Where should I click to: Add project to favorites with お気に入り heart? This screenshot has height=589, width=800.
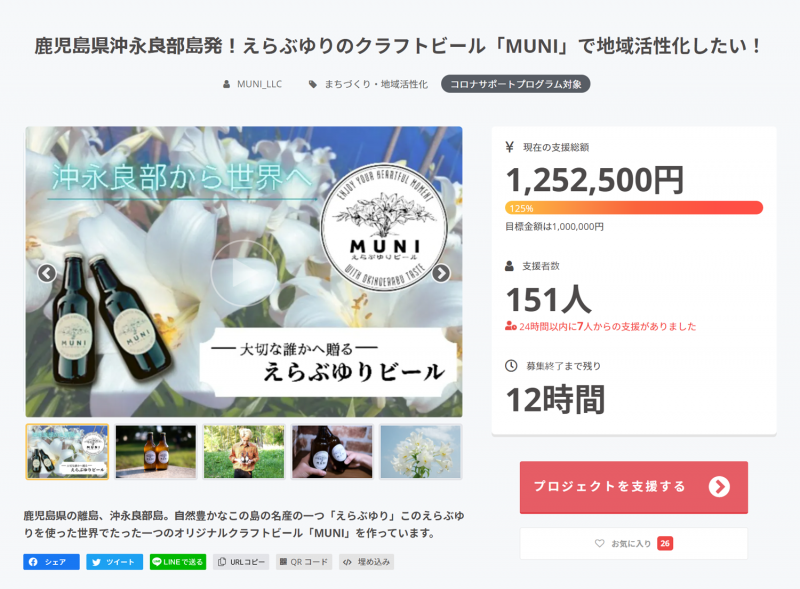pos(634,543)
